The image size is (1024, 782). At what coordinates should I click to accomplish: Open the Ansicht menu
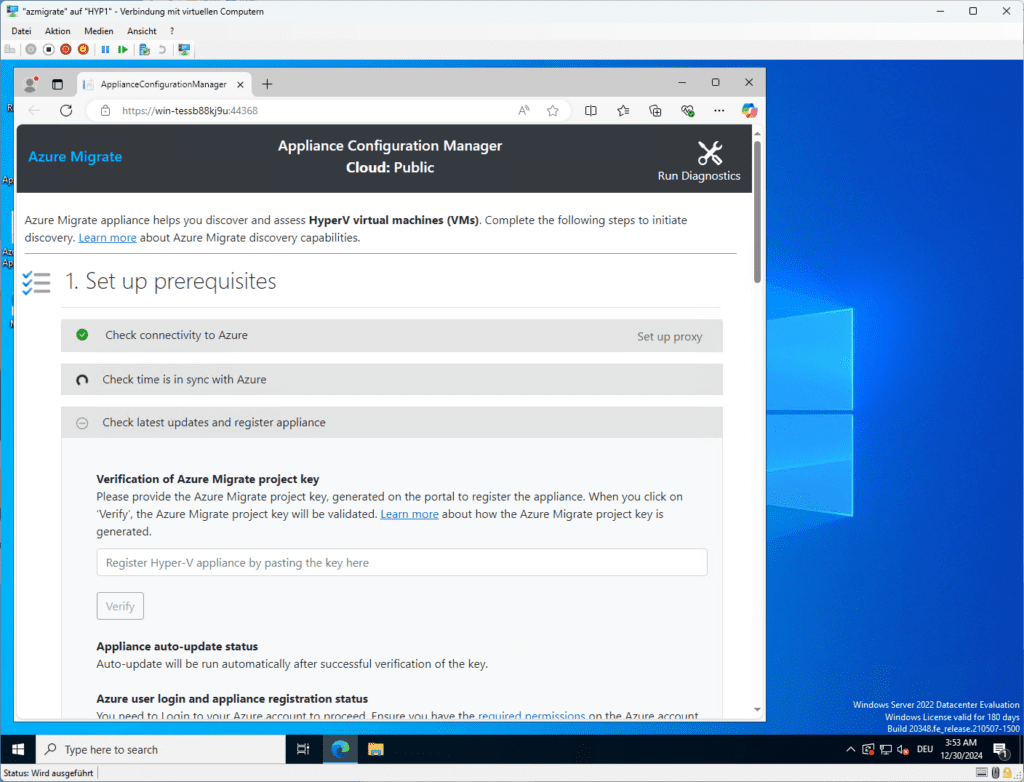[x=142, y=31]
